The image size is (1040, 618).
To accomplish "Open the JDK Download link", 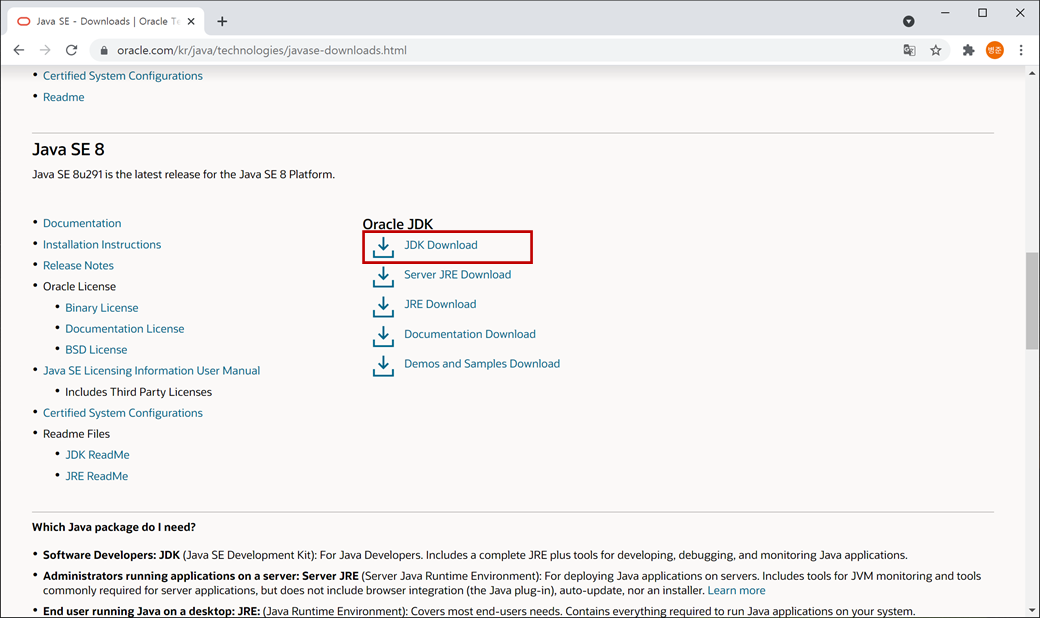I will pyautogui.click(x=440, y=245).
